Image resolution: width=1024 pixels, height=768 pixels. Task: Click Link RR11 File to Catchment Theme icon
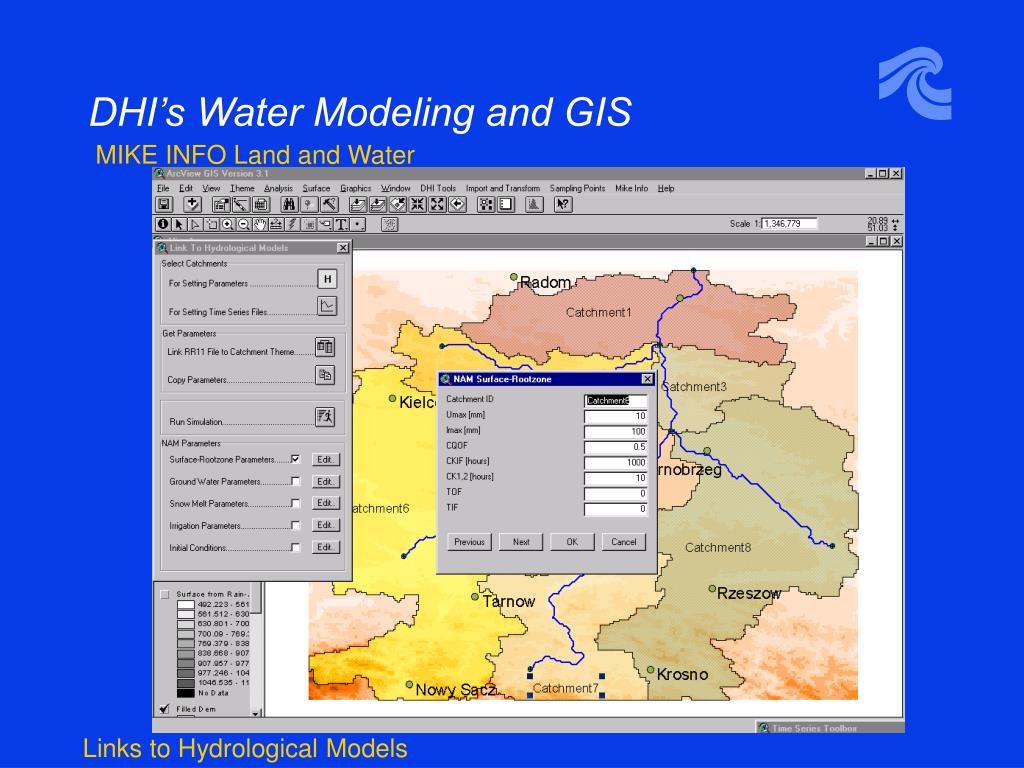[x=325, y=347]
